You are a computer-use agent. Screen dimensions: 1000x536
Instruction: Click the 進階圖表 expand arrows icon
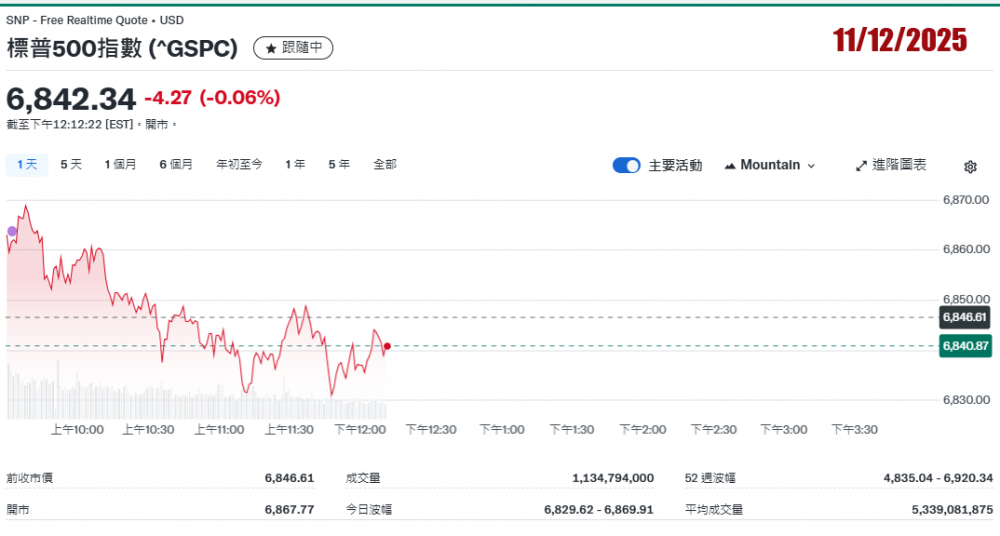point(861,166)
